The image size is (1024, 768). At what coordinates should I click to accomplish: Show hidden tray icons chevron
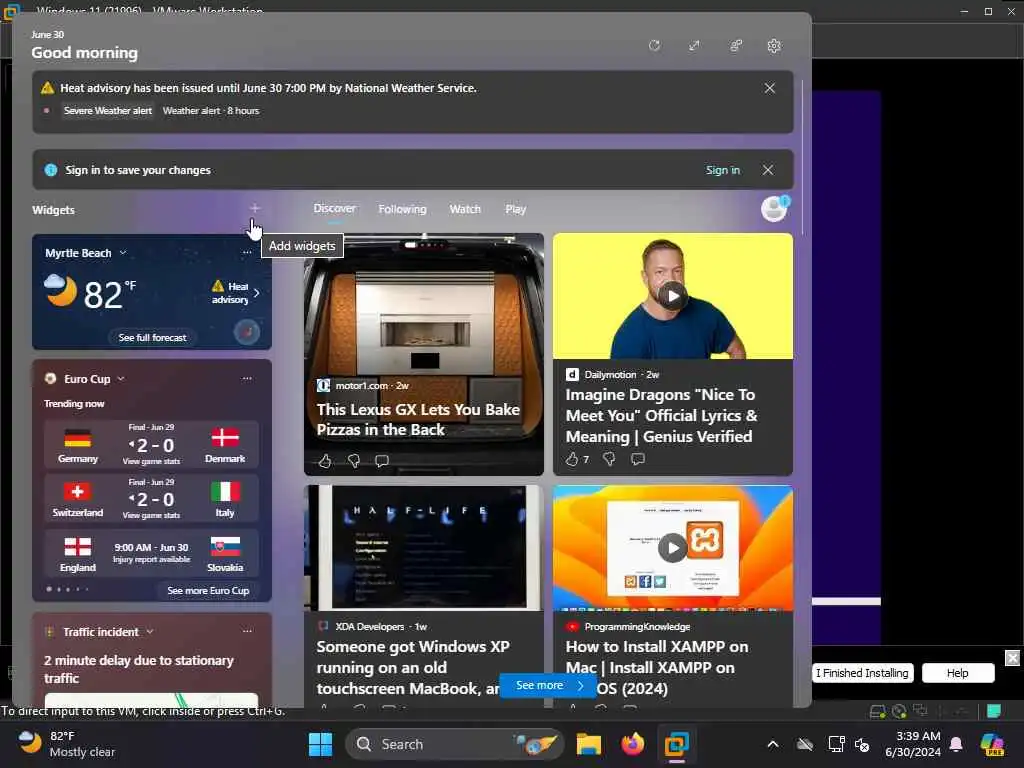pos(773,744)
